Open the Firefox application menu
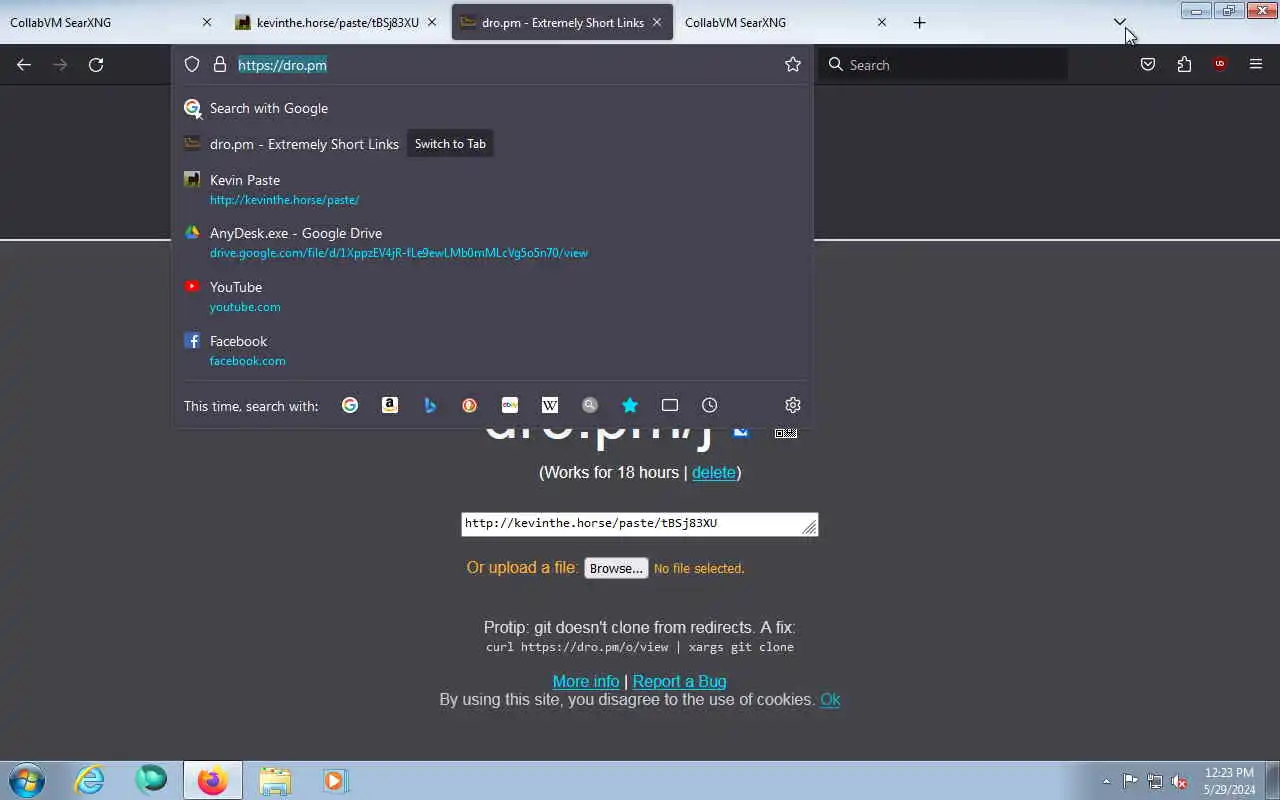Image resolution: width=1280 pixels, height=800 pixels. [1256, 65]
